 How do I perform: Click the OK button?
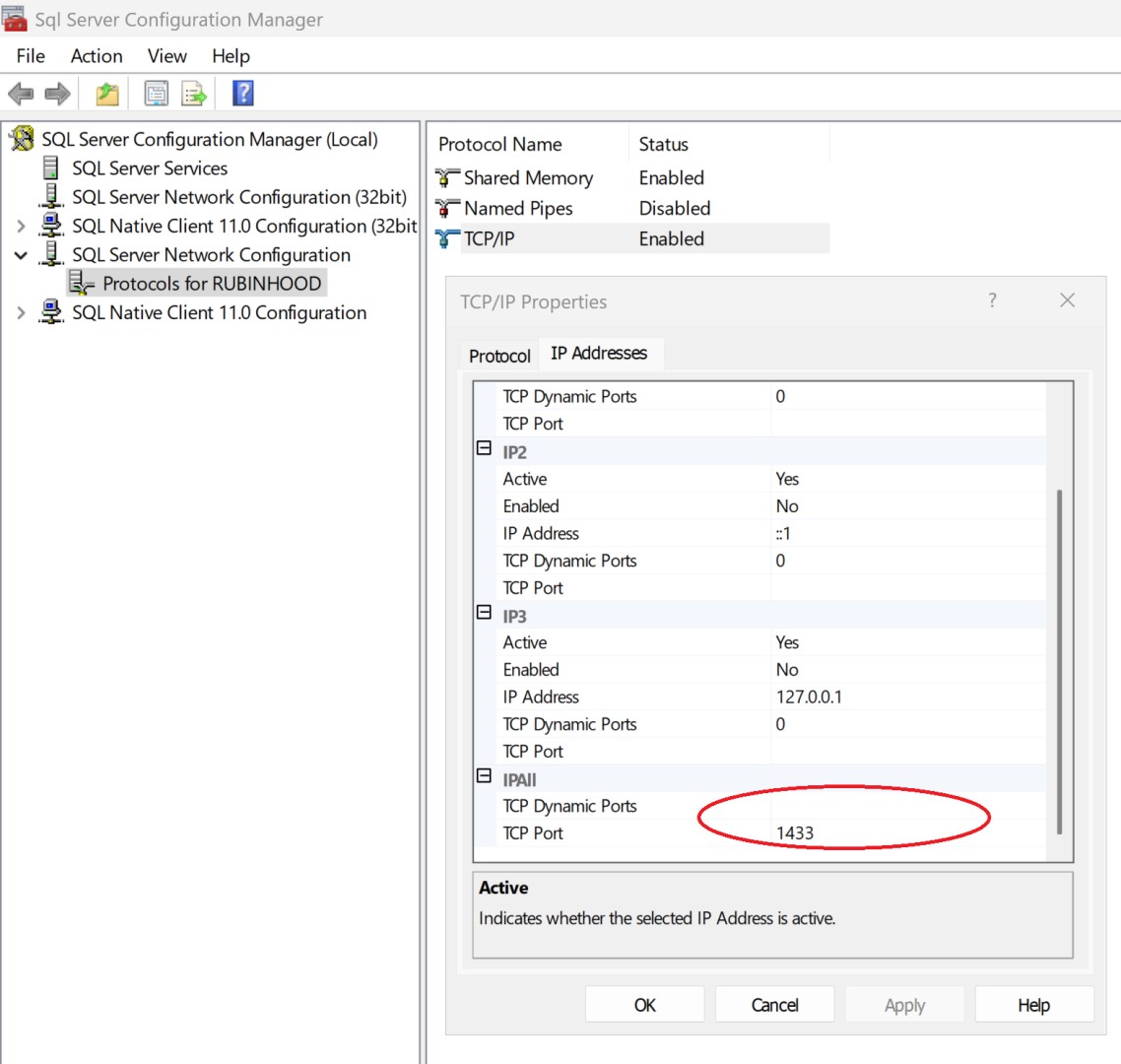point(645,1005)
